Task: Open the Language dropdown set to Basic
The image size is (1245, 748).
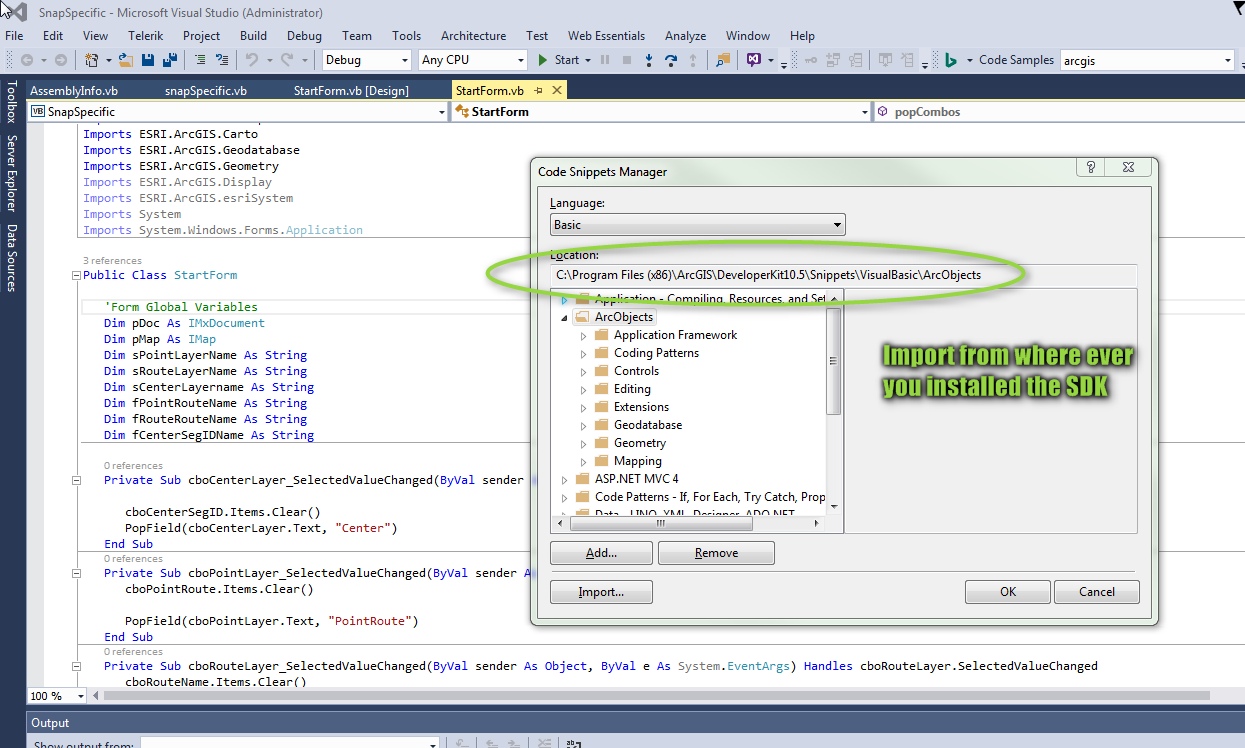Action: click(x=837, y=225)
